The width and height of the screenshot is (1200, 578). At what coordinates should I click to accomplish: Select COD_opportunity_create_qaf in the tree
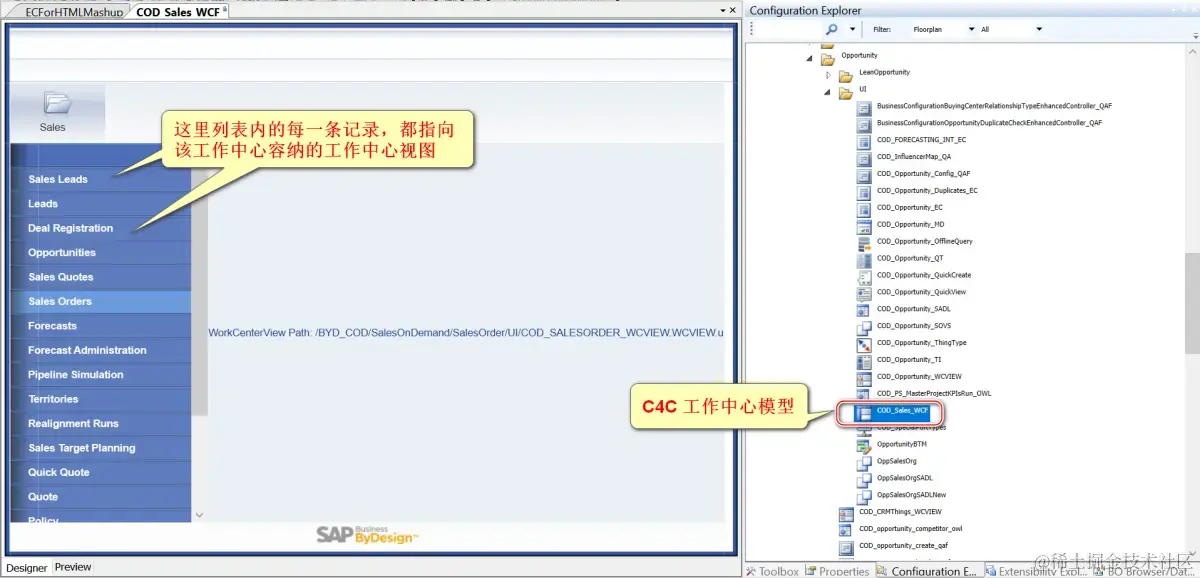pos(902,546)
